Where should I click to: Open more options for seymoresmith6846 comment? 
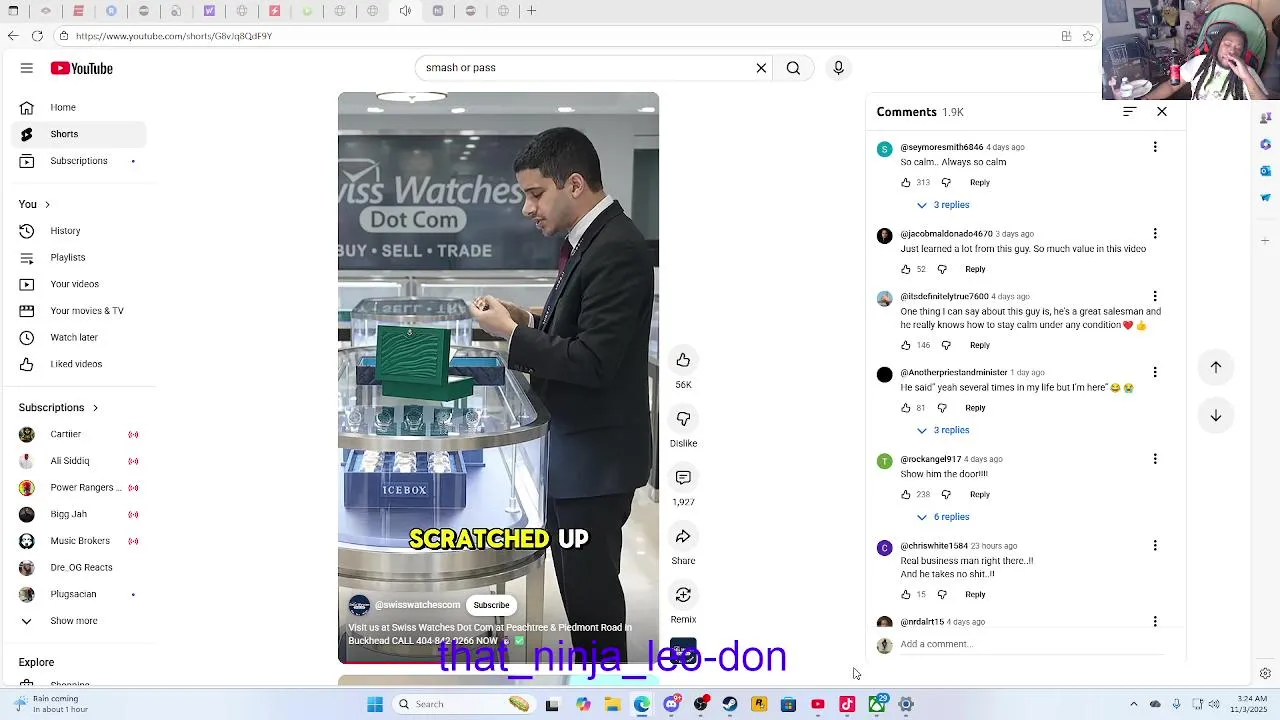click(1155, 147)
